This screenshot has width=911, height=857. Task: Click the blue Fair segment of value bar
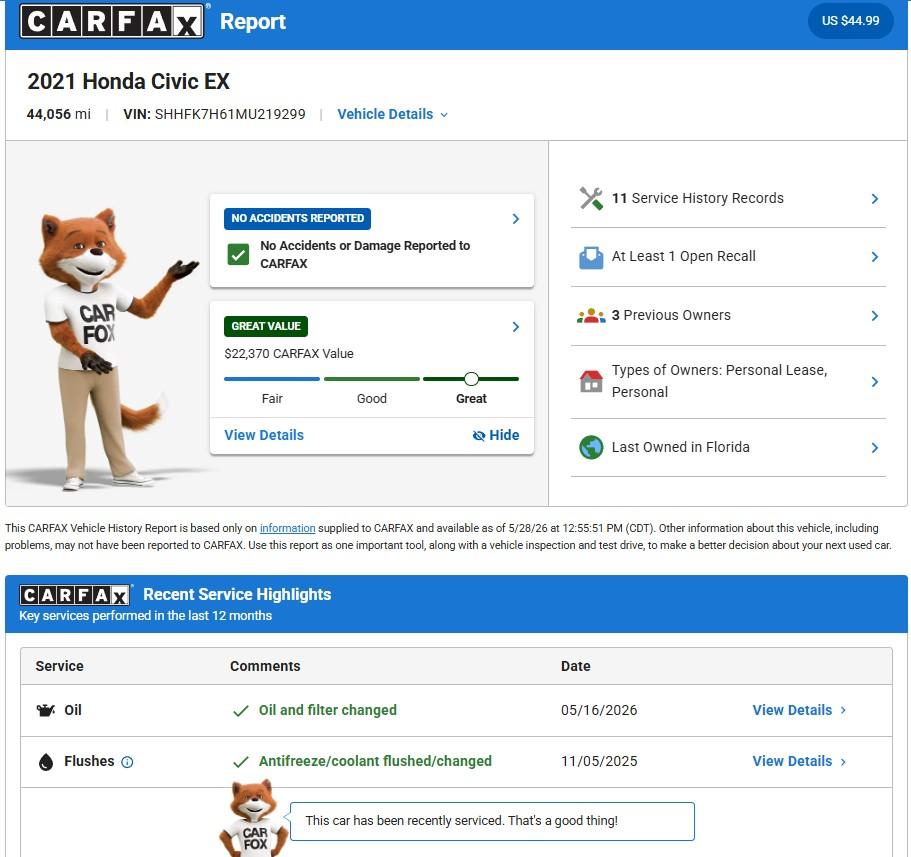[x=272, y=379]
